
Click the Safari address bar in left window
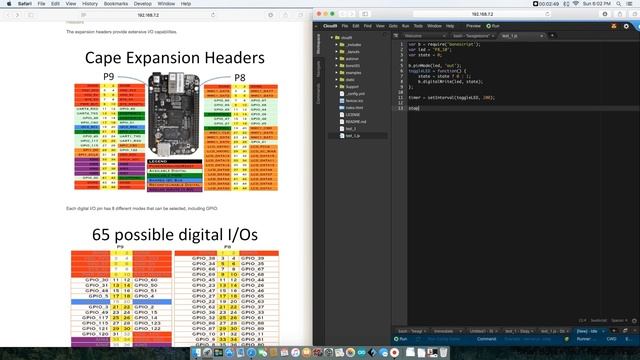pyautogui.click(x=148, y=15)
